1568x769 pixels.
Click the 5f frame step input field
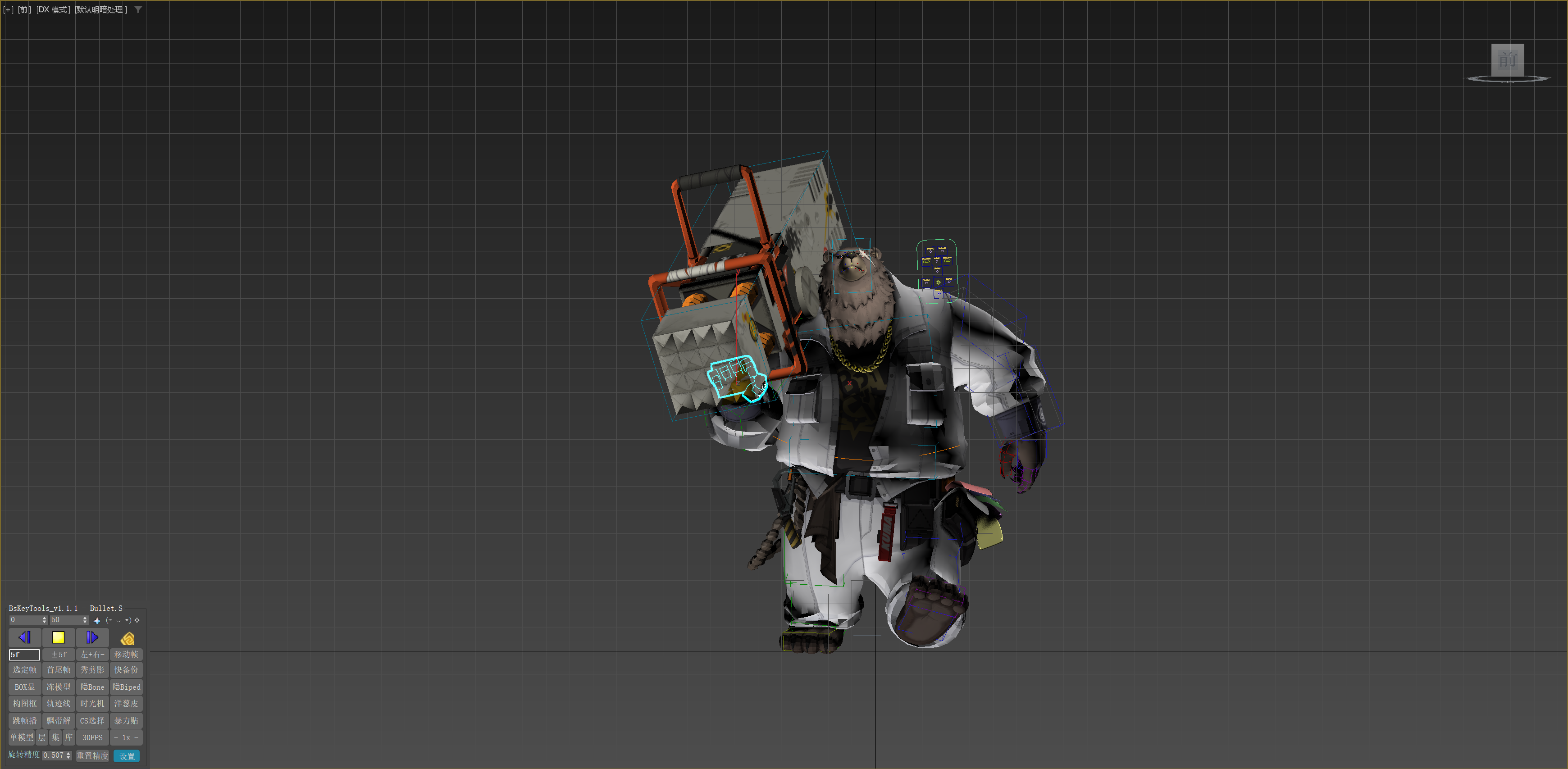pos(25,655)
